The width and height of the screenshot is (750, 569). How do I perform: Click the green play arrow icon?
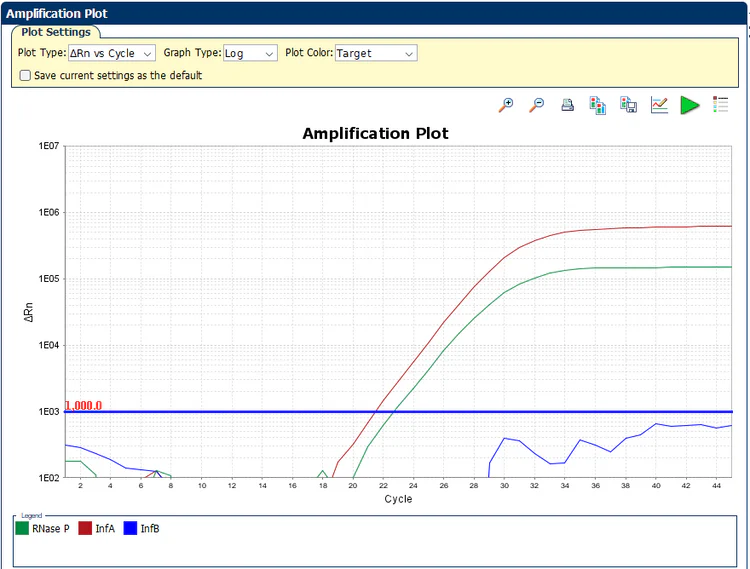[x=690, y=105]
